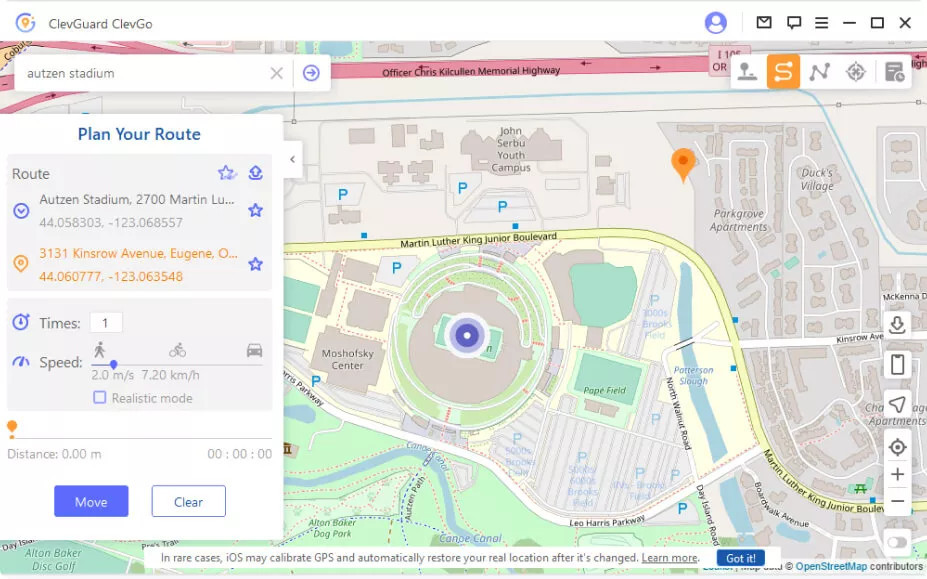
Task: Submit search with the arrow button
Action: [x=311, y=73]
